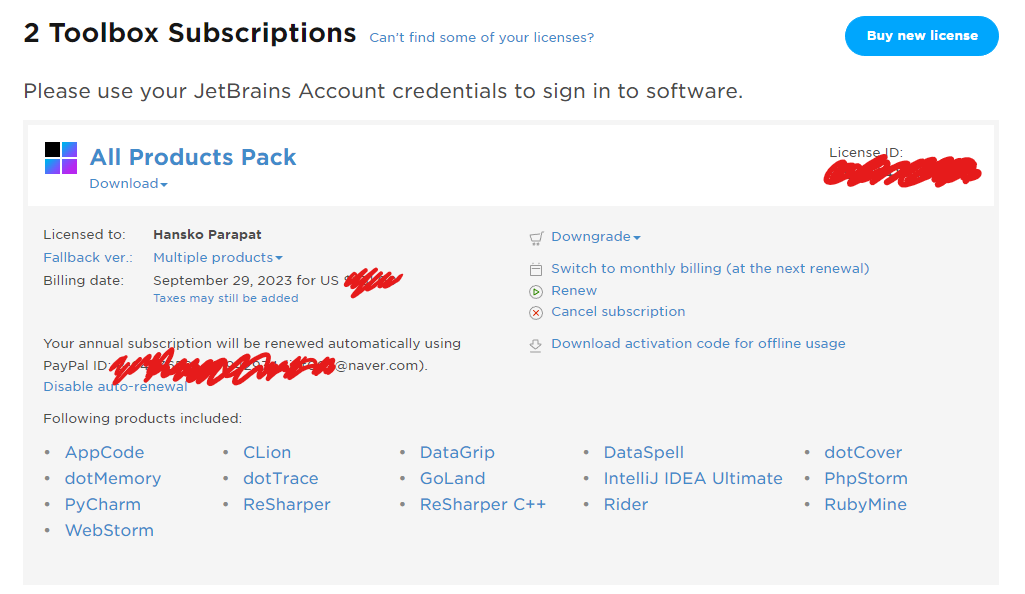Click the 'License ID:' label
The width and height of the screenshot is (1025, 594).
pyautogui.click(x=865, y=152)
